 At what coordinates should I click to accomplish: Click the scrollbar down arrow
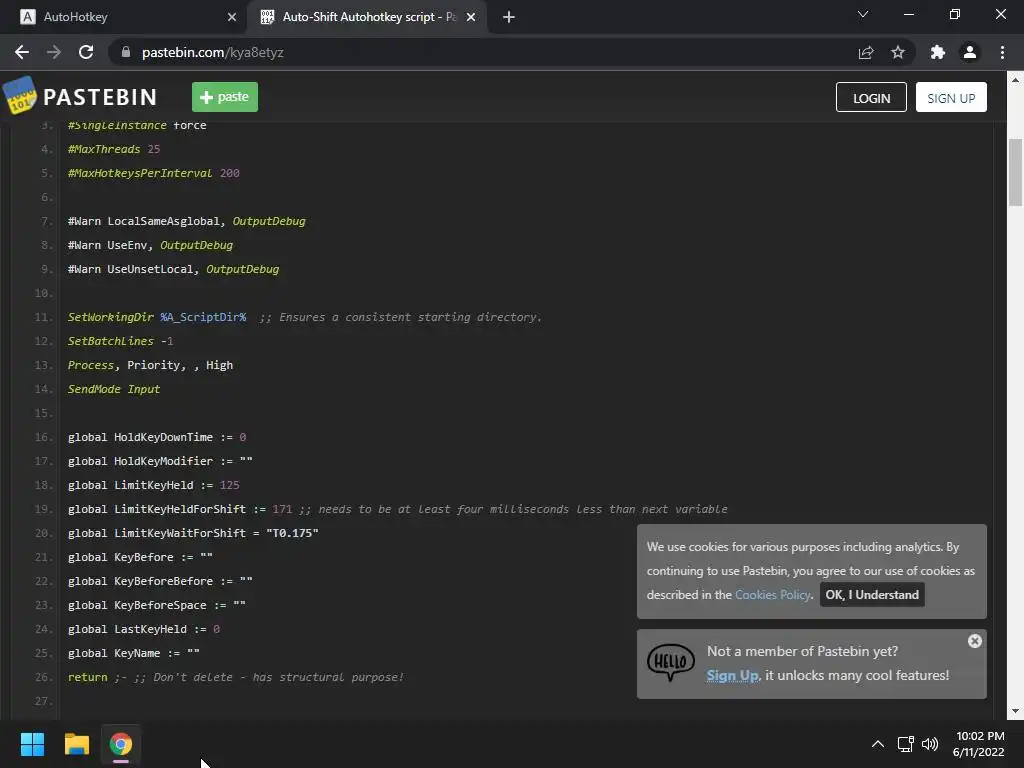1015,711
